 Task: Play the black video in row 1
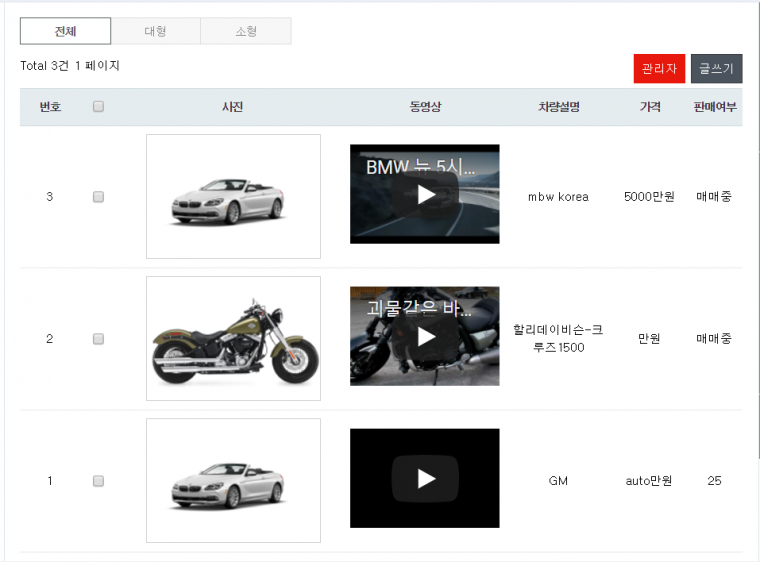point(425,479)
